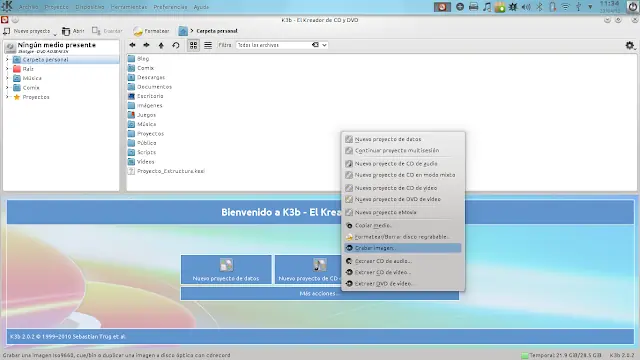Click the Bluetooth tray icon
This screenshot has width=640, height=360.
point(539,7)
